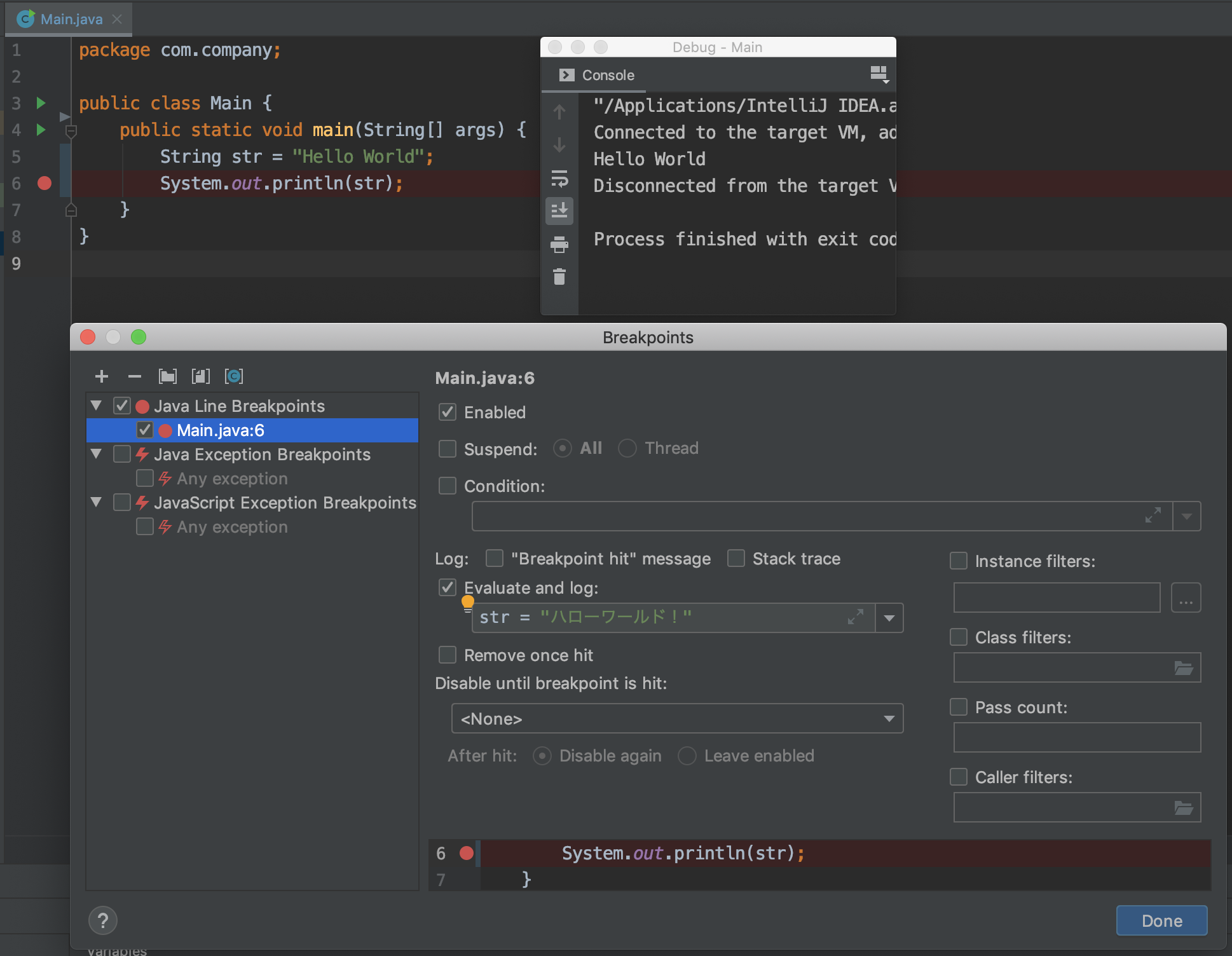Screen dimensions: 1232x956
Task: Click the run gutter arrow on line 3
Action: [41, 103]
